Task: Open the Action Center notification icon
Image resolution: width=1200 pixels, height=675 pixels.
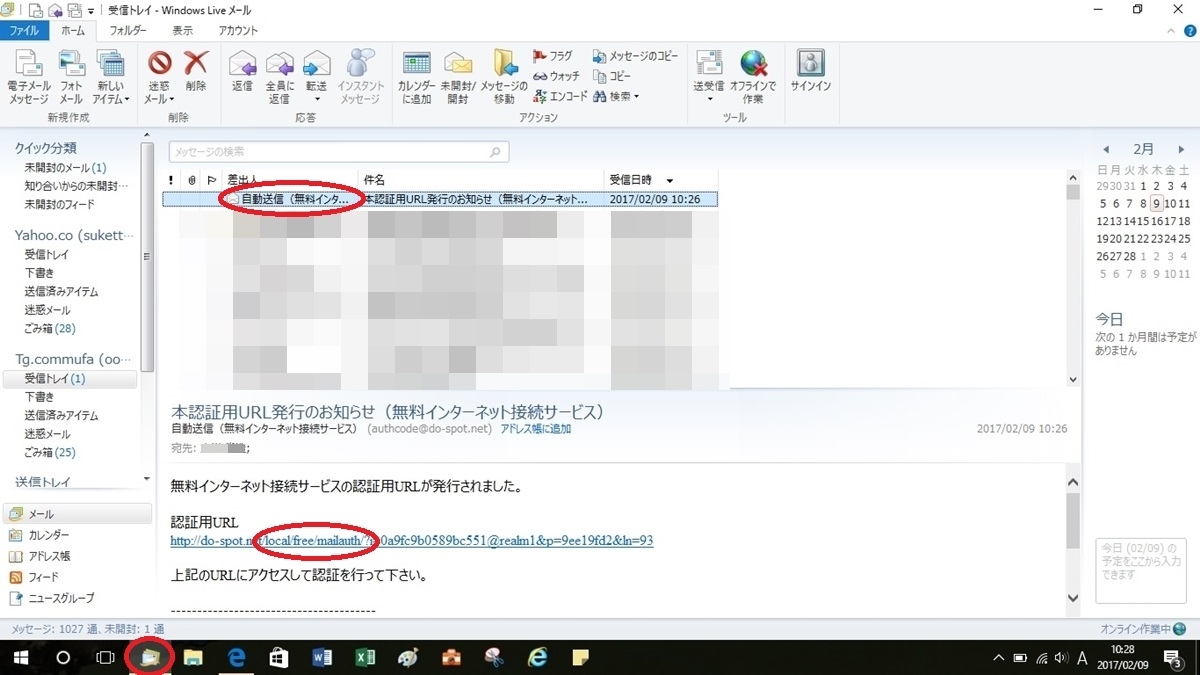Action: point(1174,657)
